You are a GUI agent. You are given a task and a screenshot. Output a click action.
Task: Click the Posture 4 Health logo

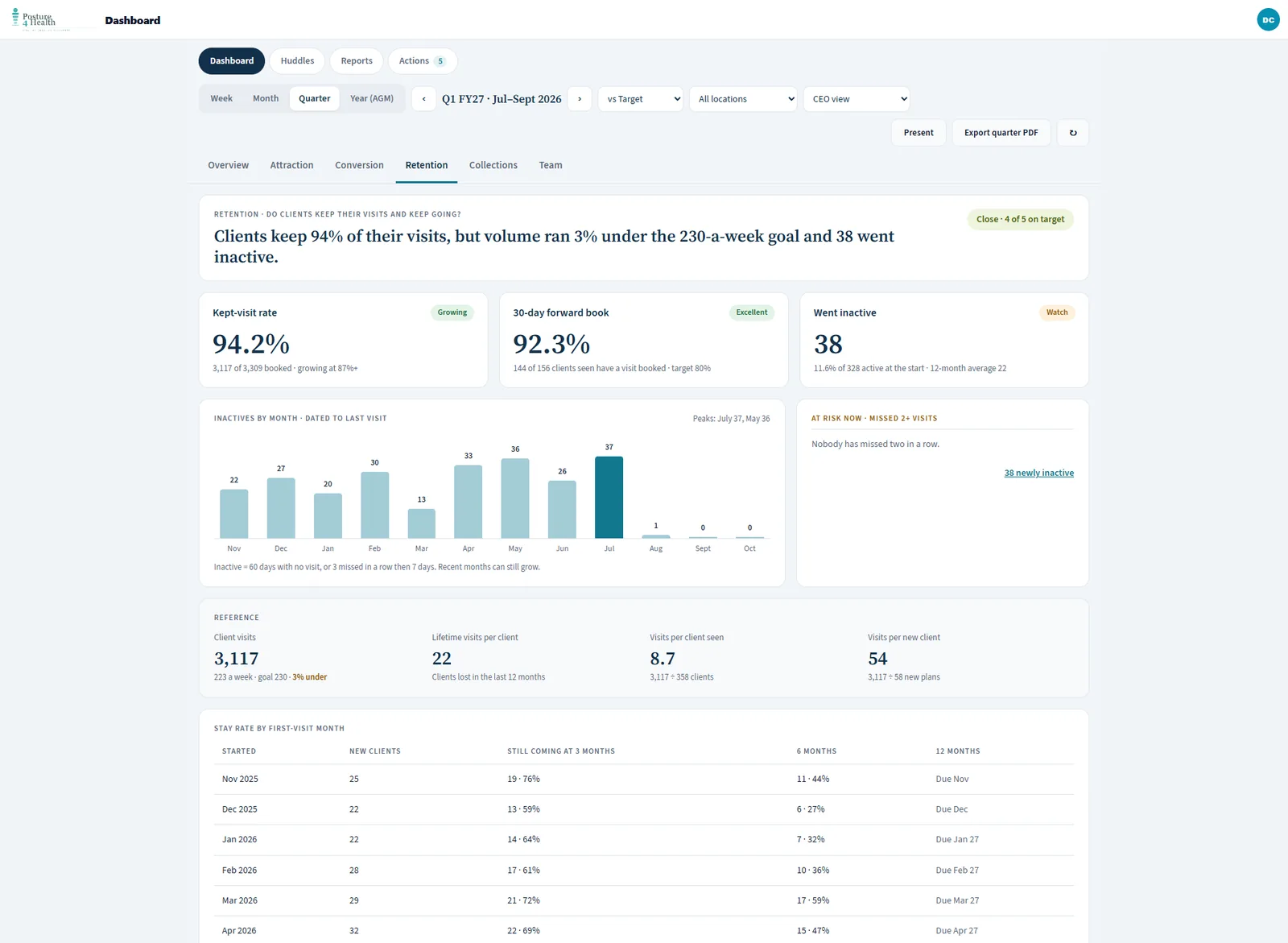tap(35, 19)
